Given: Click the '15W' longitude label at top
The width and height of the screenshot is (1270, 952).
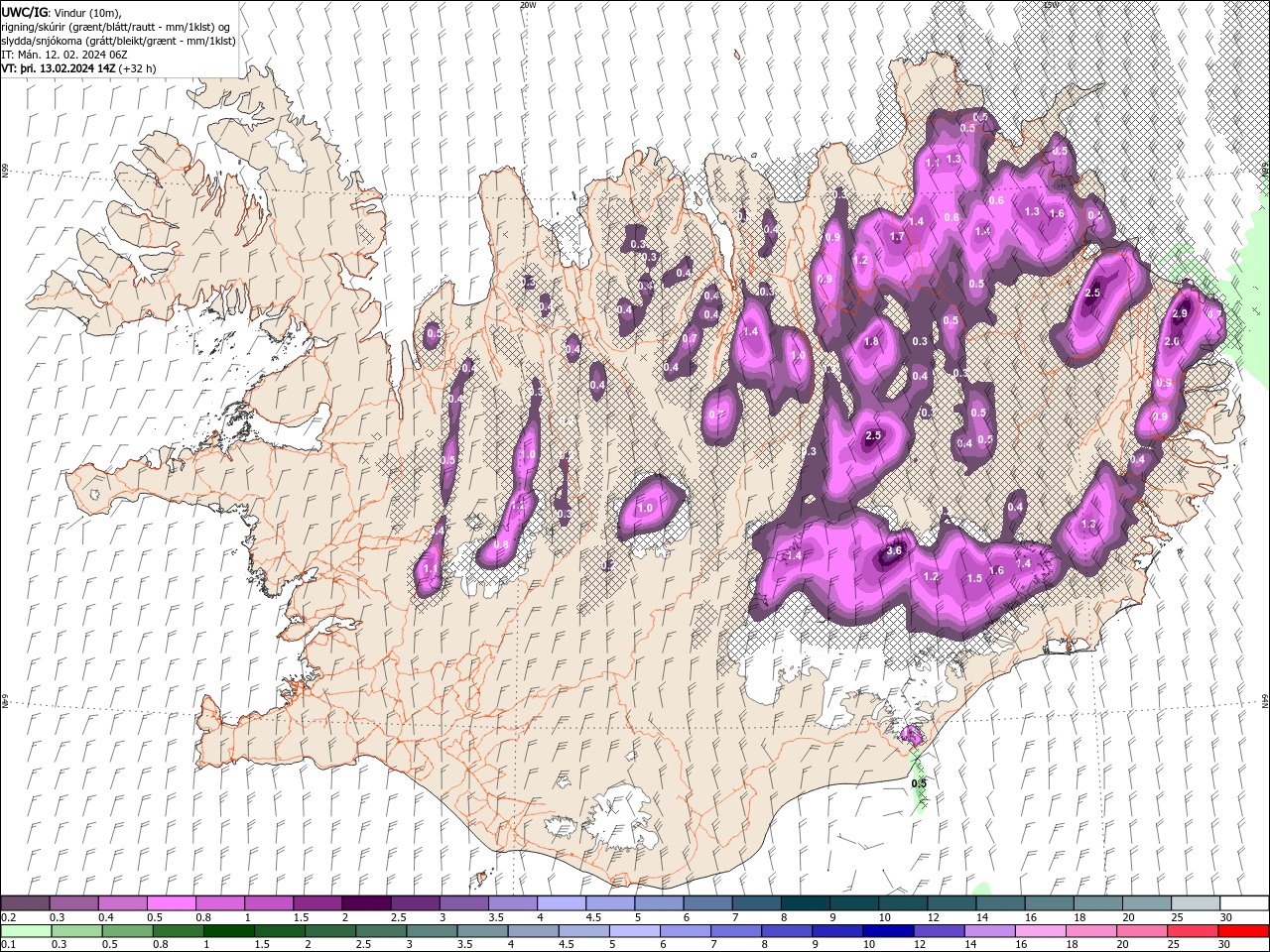Looking at the screenshot, I should tap(1050, 5).
